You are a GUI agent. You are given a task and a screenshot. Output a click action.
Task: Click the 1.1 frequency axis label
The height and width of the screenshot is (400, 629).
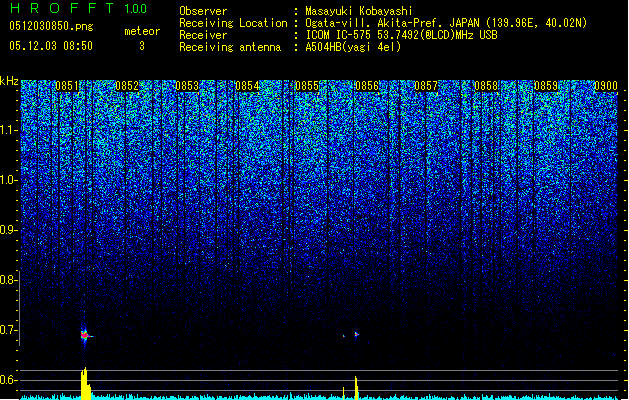[8, 130]
